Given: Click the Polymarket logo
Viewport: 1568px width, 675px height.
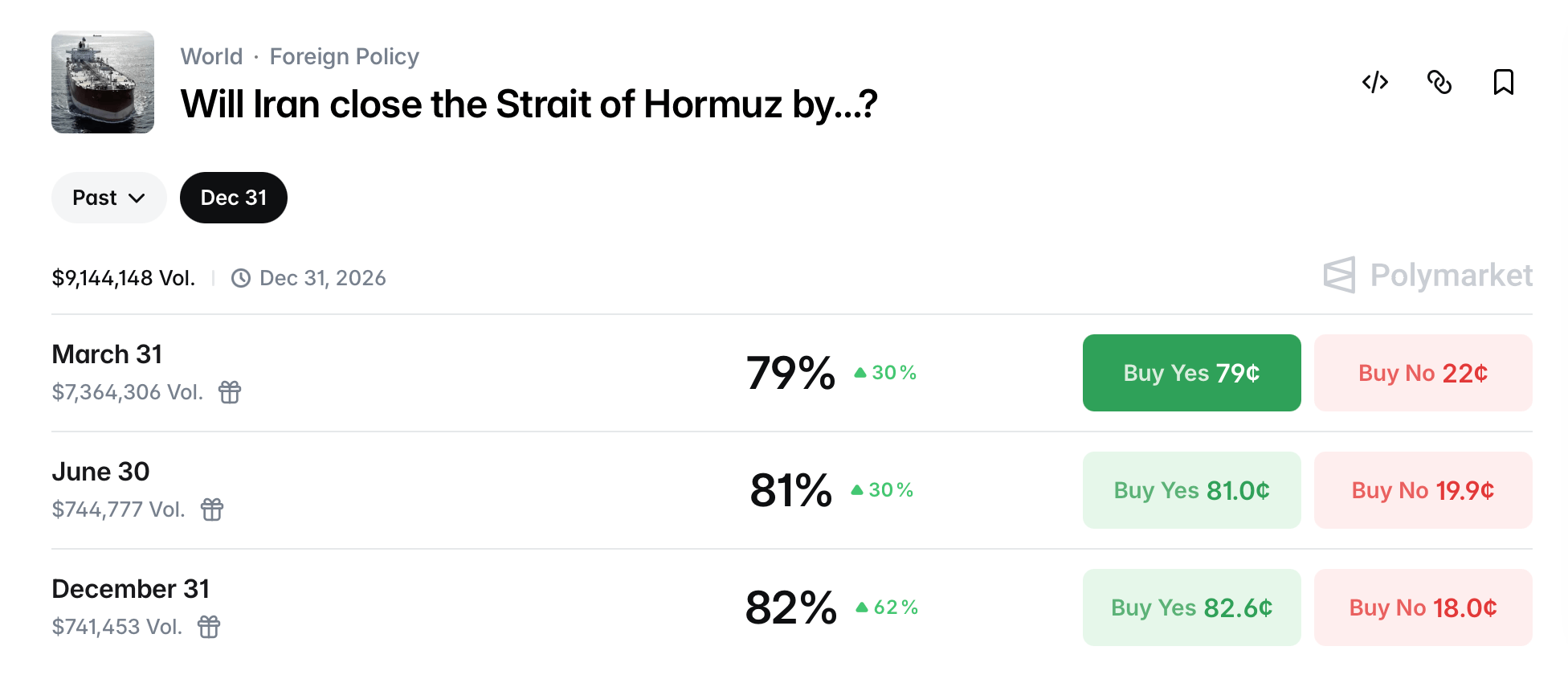Looking at the screenshot, I should (x=1427, y=276).
